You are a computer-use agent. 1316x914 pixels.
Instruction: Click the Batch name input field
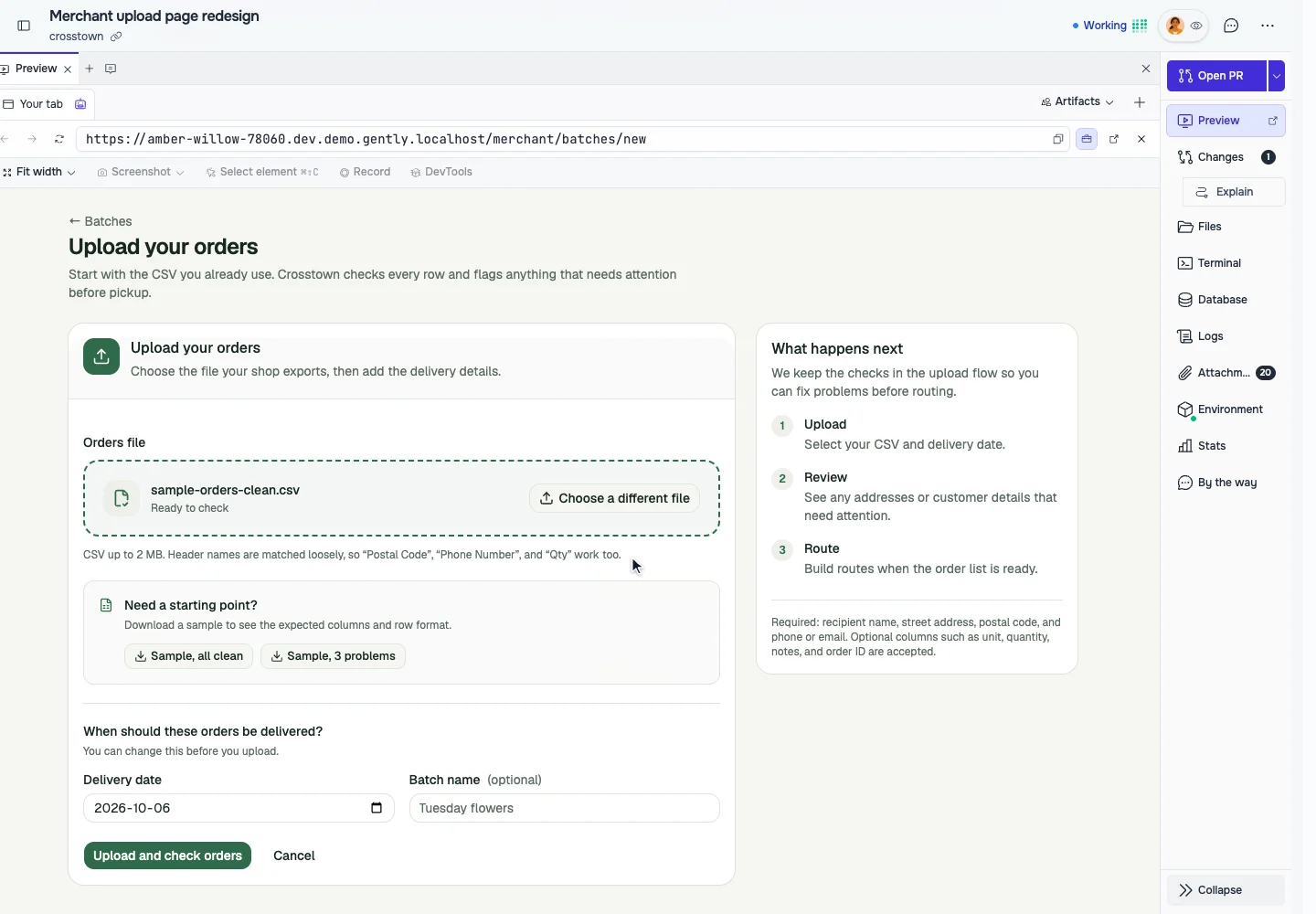tap(564, 808)
